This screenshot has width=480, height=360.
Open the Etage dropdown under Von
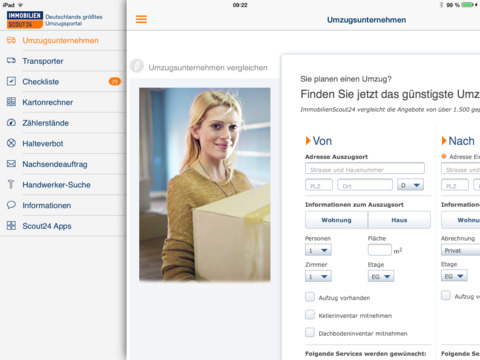click(x=381, y=276)
